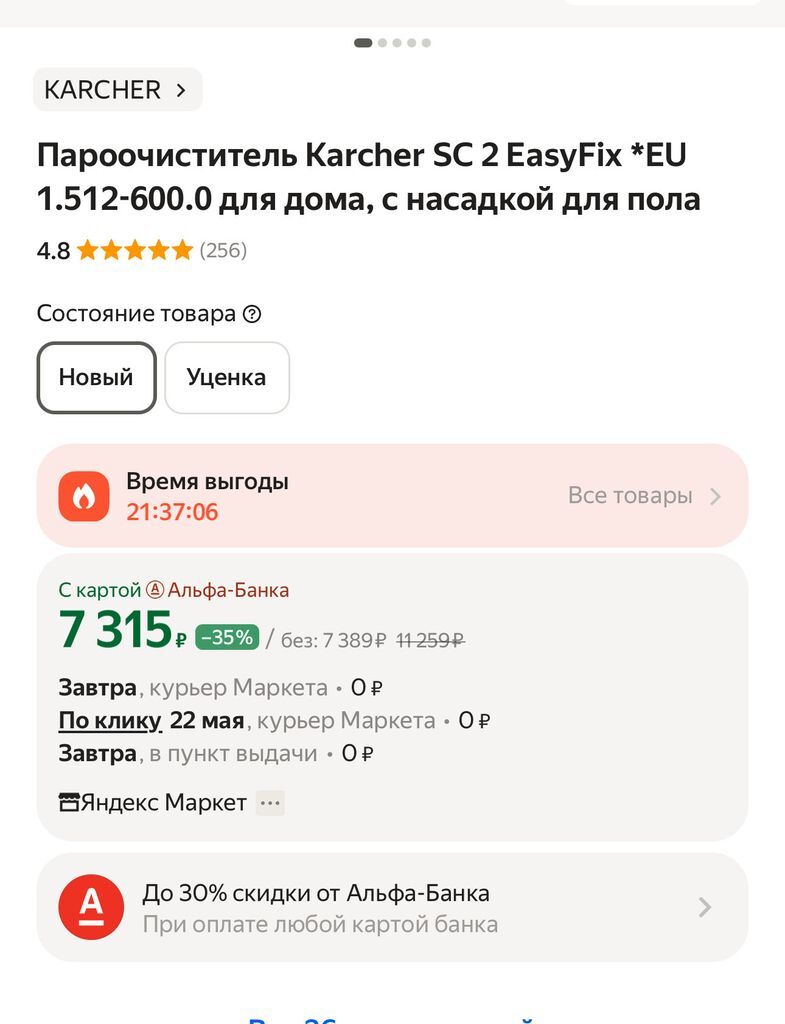This screenshot has width=785, height=1024.
Task: Select the third carousel dot at the top
Action: tap(397, 42)
